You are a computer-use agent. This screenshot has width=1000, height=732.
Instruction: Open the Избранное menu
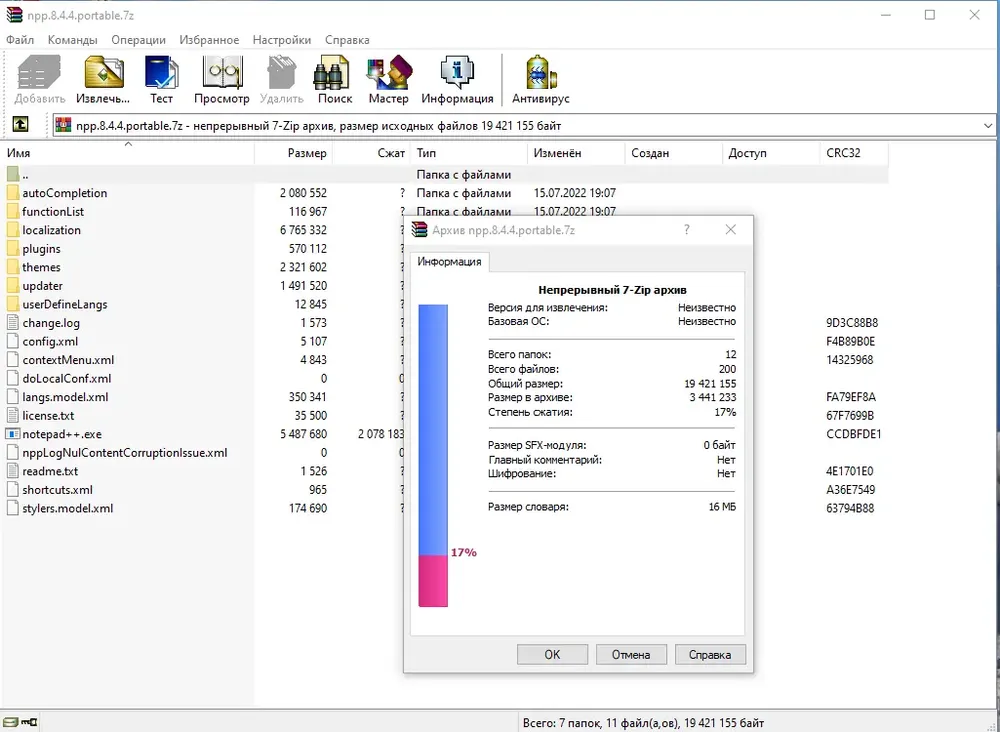click(x=209, y=40)
